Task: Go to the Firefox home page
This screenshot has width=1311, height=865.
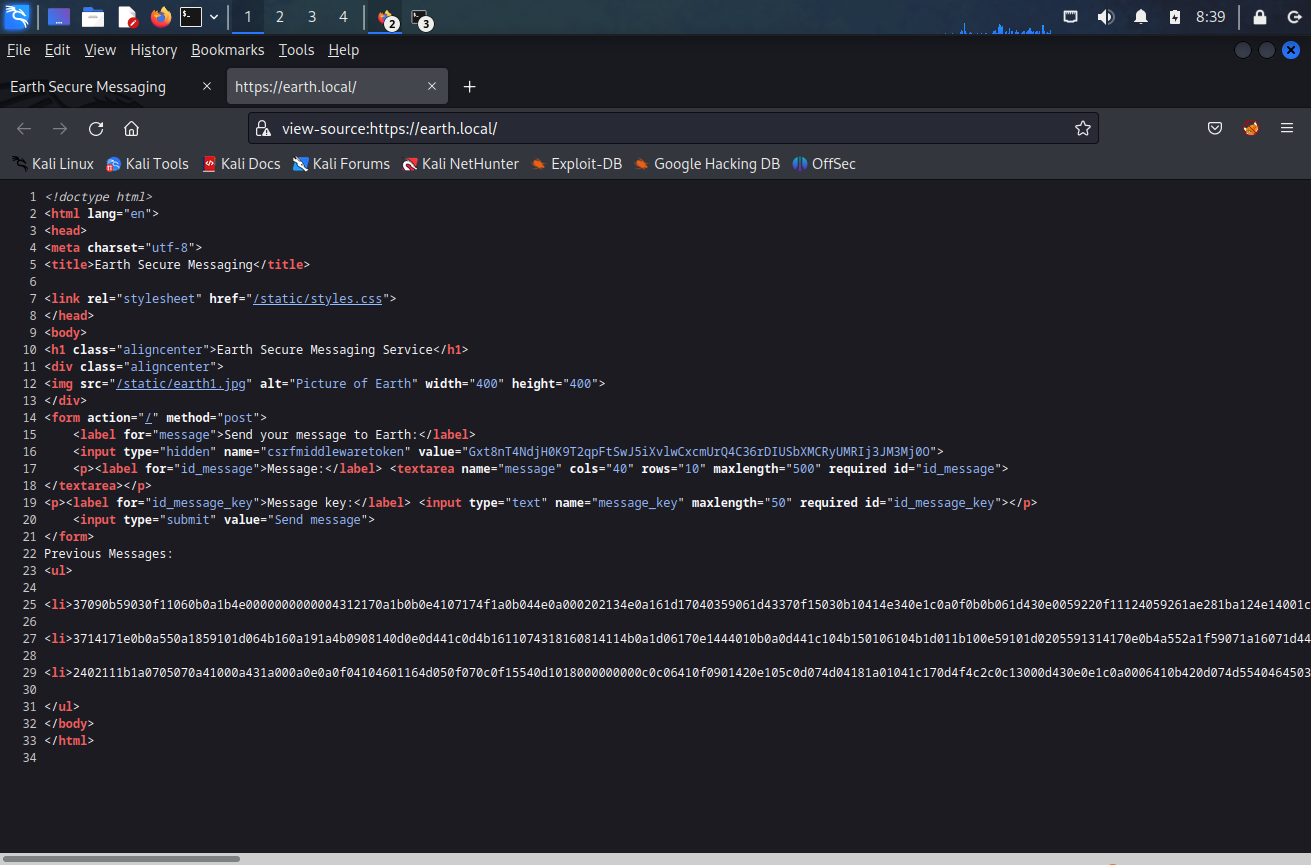Action: click(x=131, y=128)
